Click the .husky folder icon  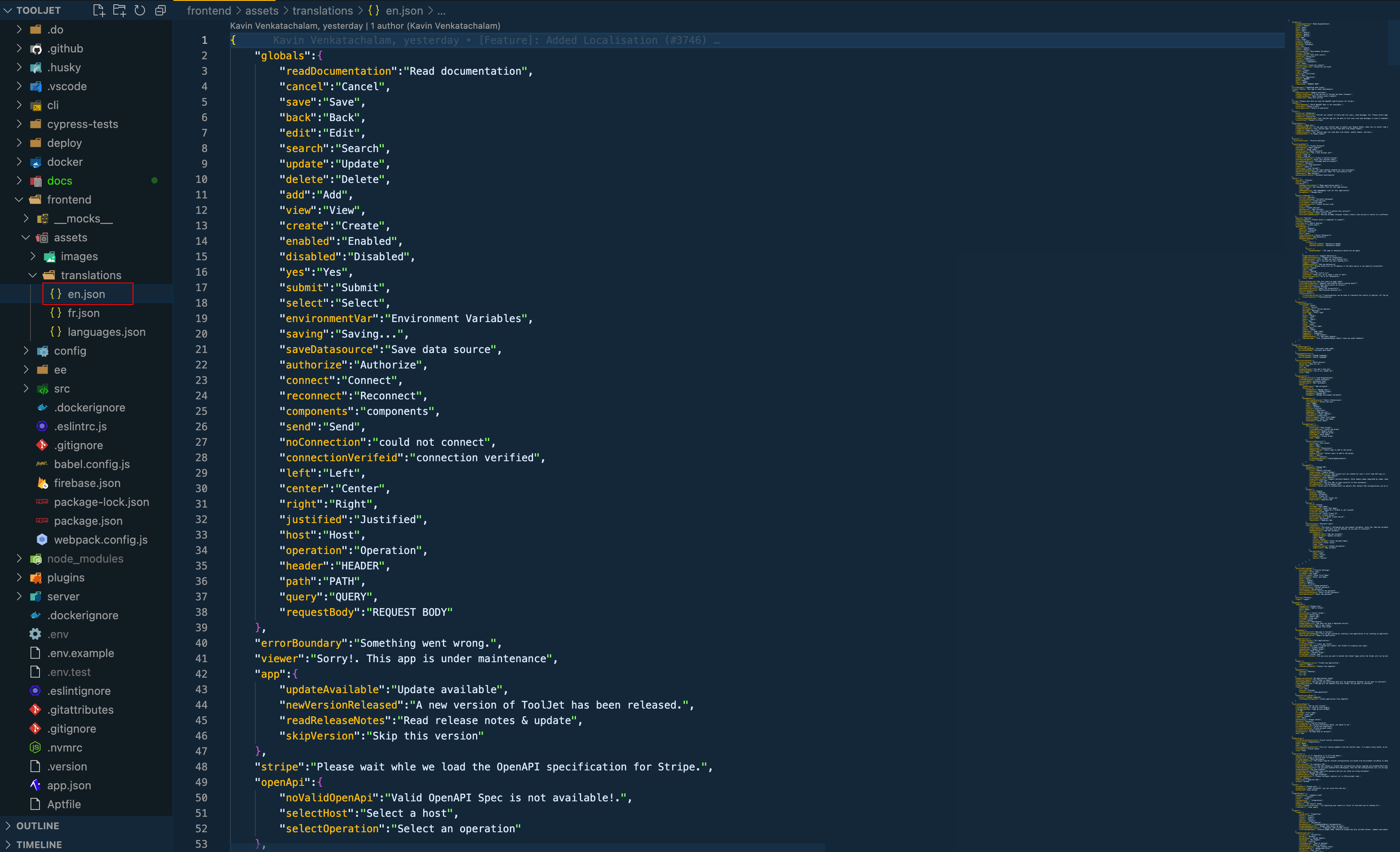[36, 68]
